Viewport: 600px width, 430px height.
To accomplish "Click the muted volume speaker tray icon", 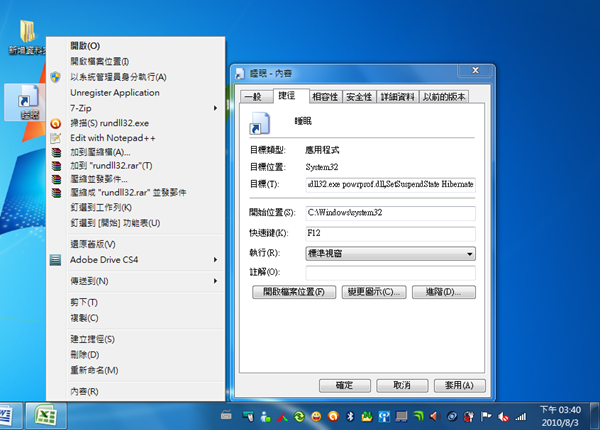I will [x=503, y=417].
